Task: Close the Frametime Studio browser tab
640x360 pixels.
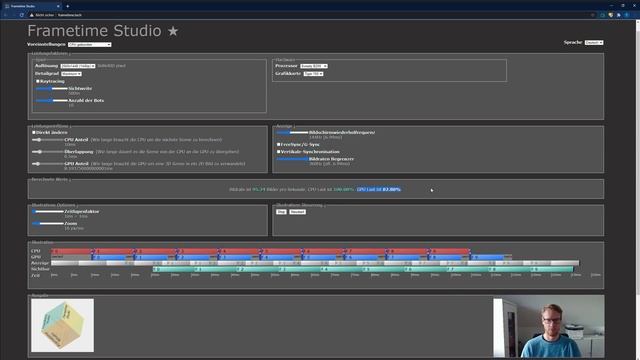Action: (58, 6)
